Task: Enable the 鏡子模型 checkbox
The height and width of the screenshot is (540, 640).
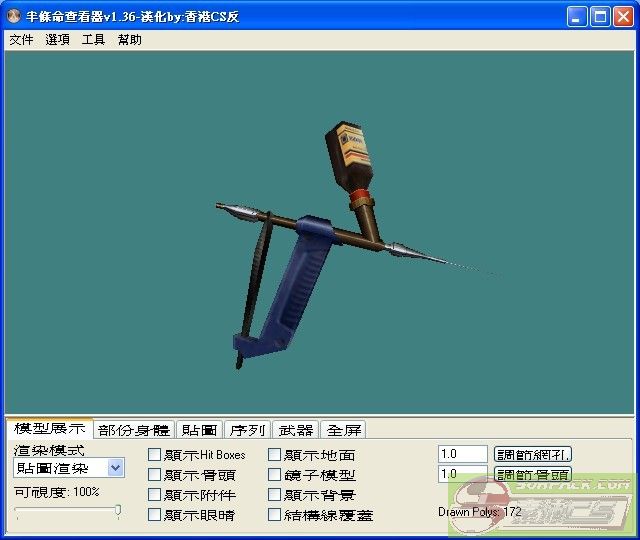Action: coord(274,475)
